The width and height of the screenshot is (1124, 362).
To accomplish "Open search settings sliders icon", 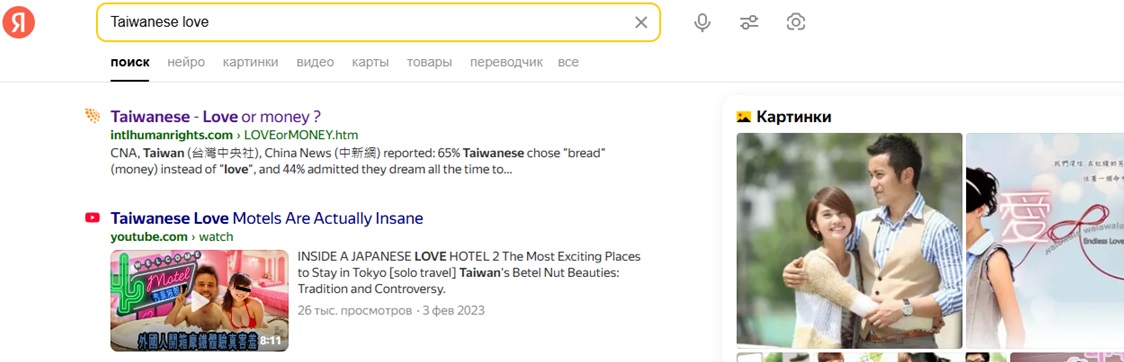I will tap(749, 22).
